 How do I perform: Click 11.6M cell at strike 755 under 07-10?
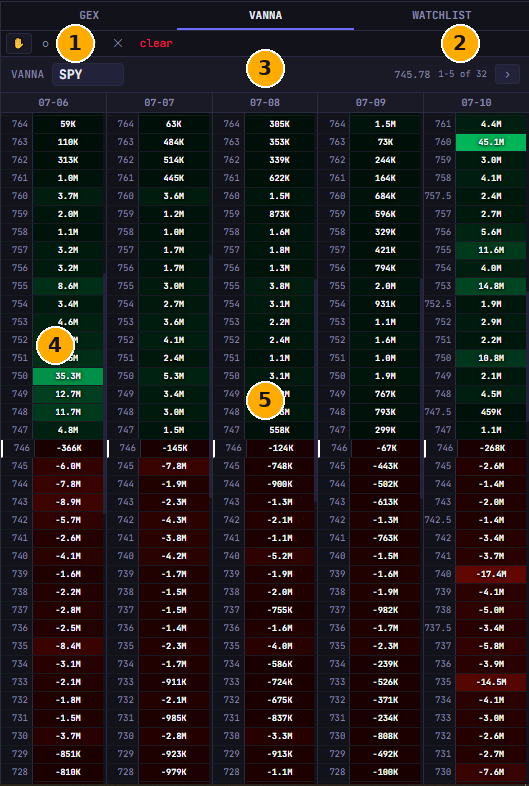coord(491,250)
